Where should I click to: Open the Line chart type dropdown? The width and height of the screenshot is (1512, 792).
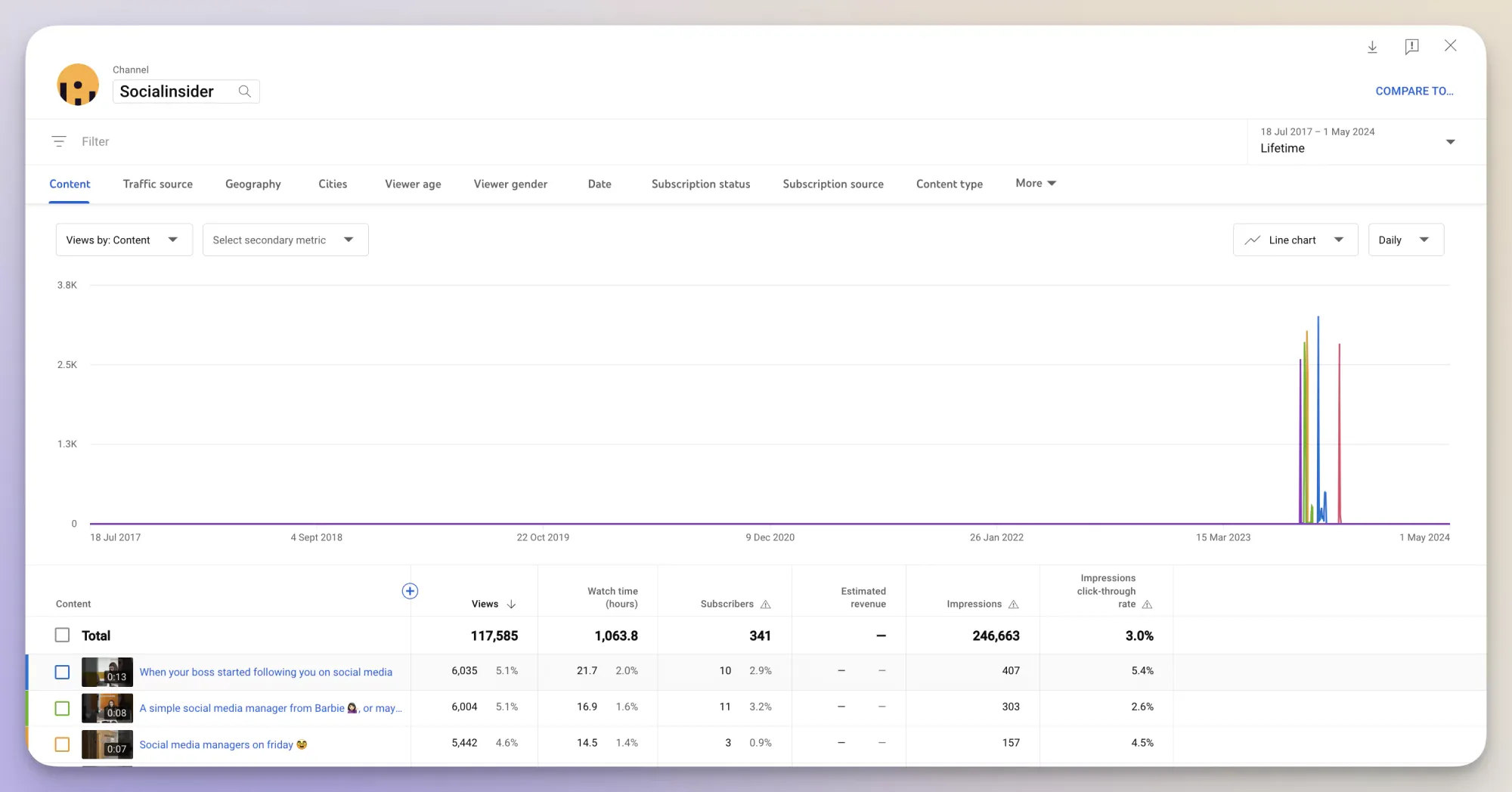point(1296,240)
